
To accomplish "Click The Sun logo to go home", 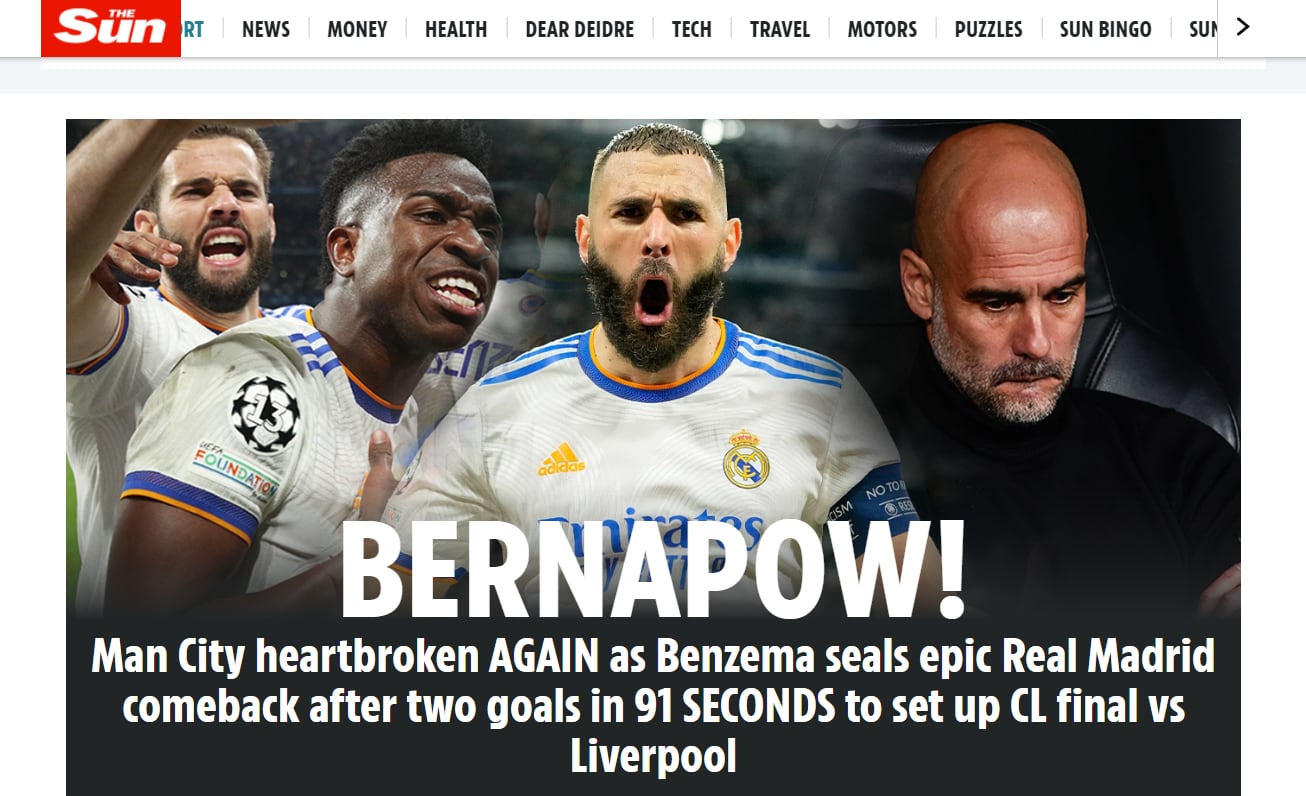I will click(x=111, y=28).
